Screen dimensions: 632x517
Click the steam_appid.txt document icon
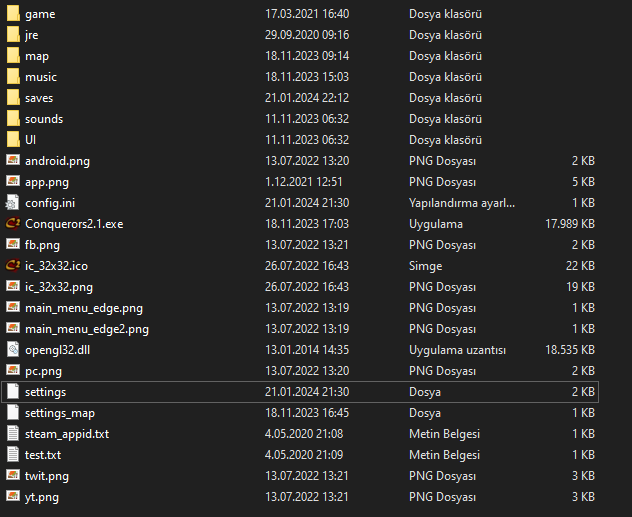pos(13,433)
